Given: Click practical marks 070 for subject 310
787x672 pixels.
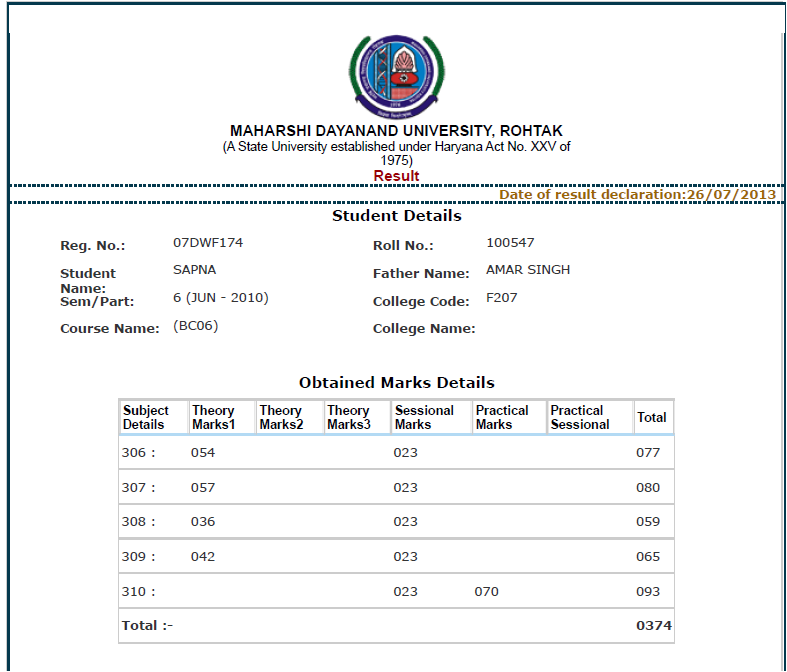Looking at the screenshot, I should click(487, 592).
